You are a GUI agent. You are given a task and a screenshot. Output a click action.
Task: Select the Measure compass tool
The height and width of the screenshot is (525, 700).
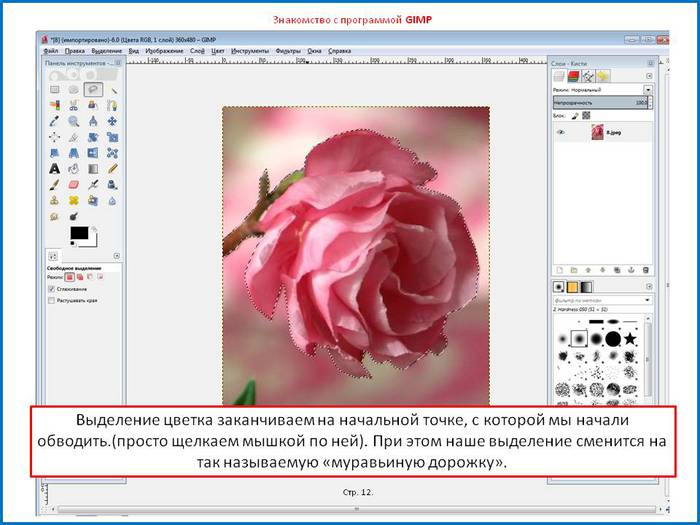(93, 121)
